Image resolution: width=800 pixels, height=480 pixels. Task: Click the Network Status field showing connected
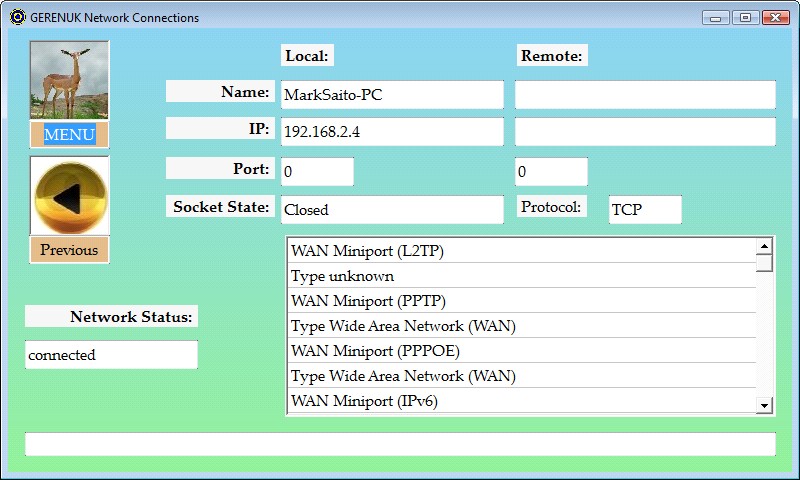pos(111,355)
